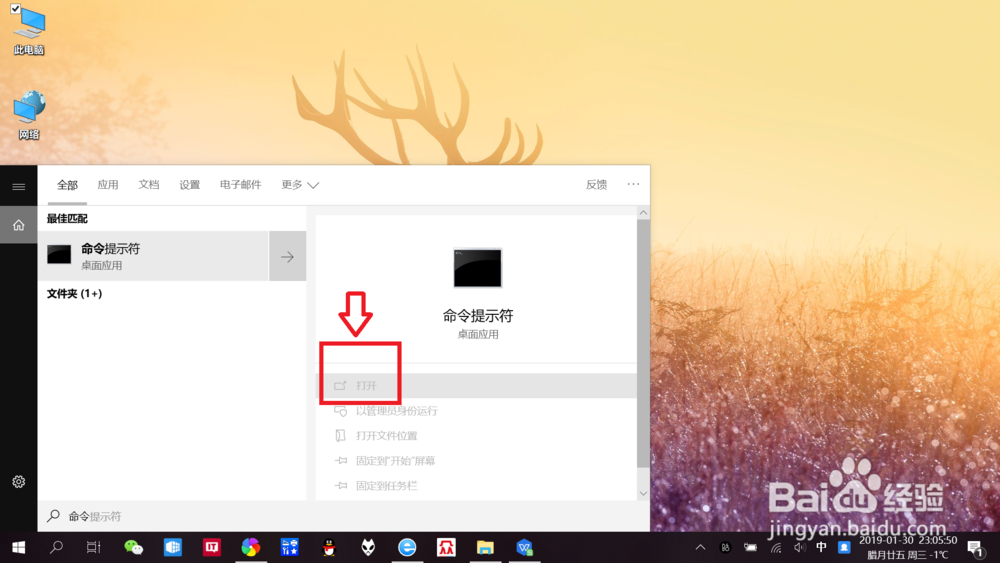Switch to the 全部 tab
The image size is (1000, 563).
67,185
